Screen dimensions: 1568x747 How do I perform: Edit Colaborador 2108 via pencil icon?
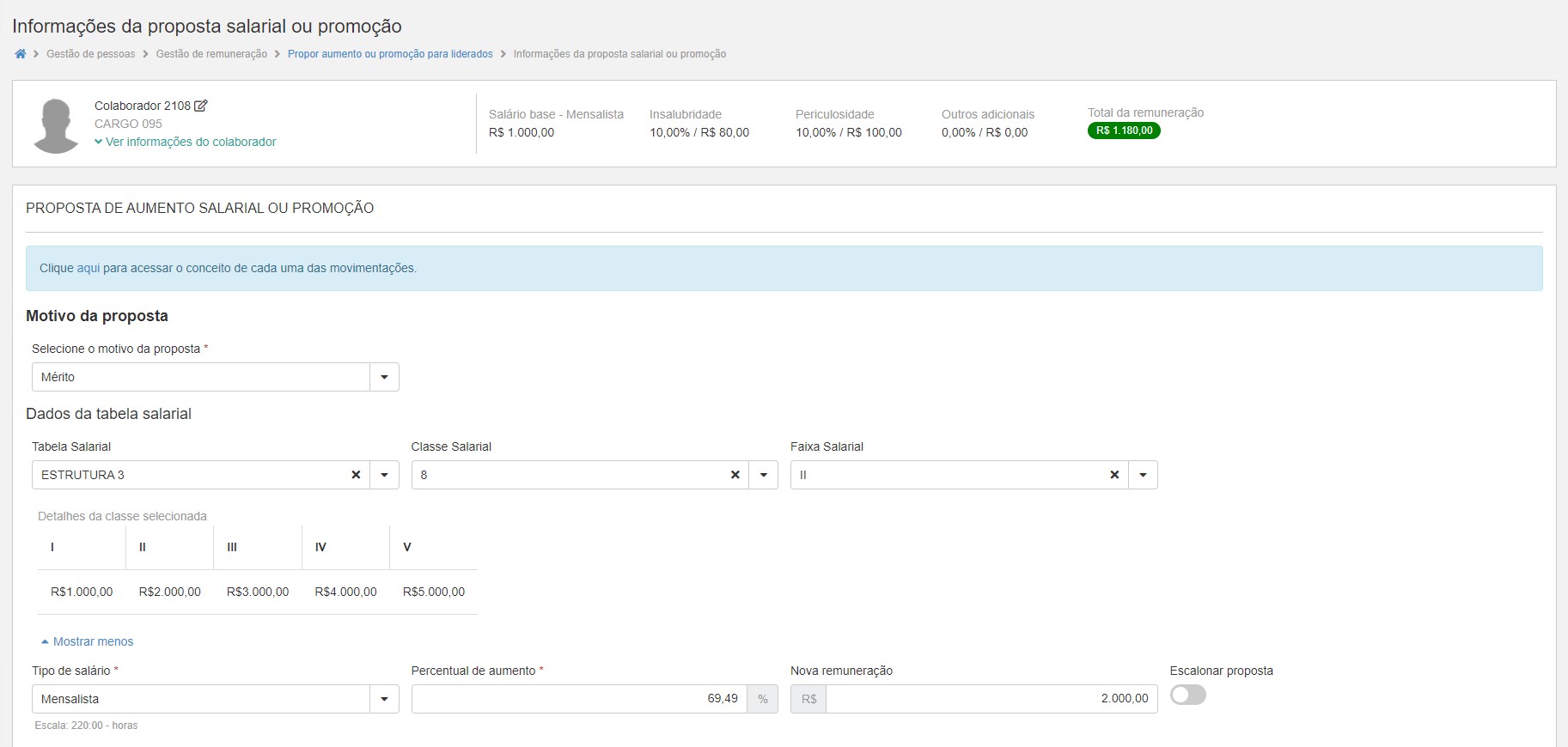[201, 106]
